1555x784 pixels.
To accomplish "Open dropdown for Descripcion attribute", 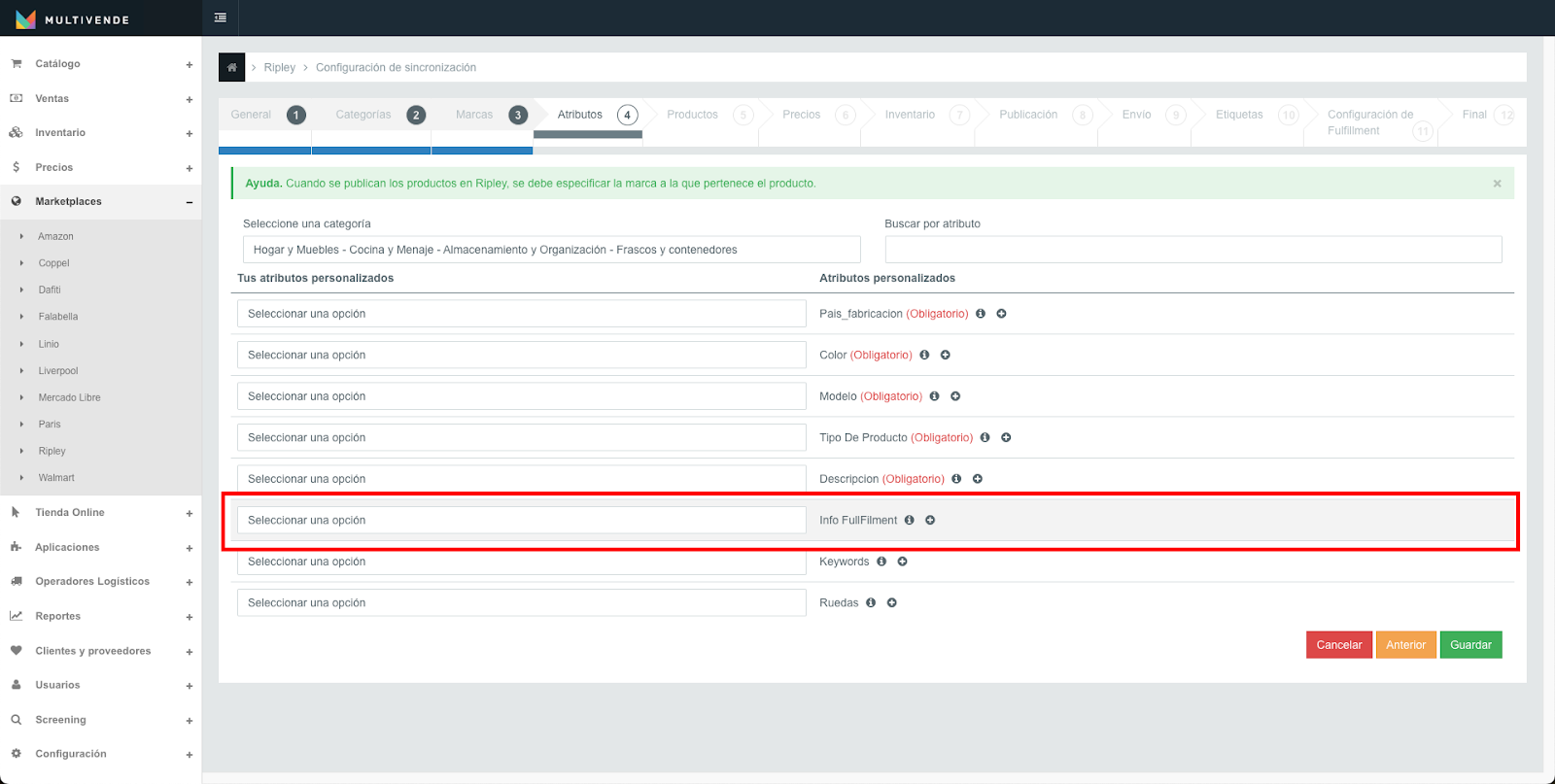I will [x=522, y=479].
